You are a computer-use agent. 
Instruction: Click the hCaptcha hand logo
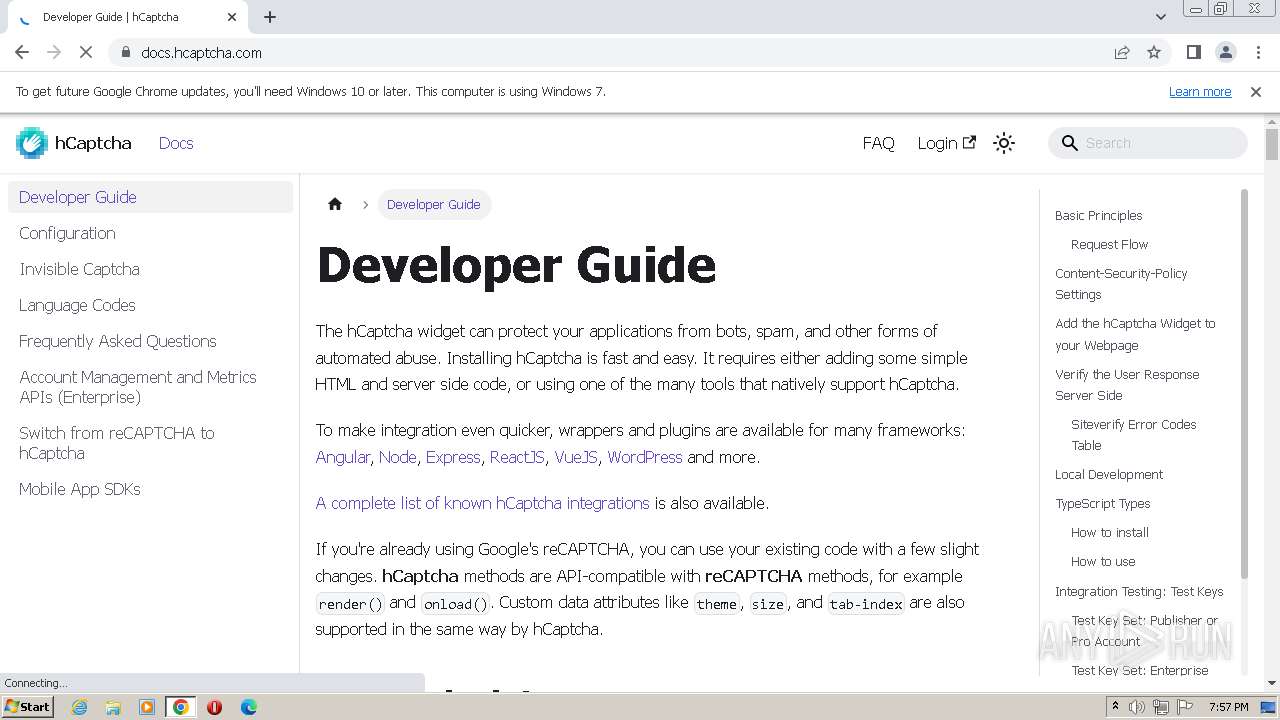[32, 143]
